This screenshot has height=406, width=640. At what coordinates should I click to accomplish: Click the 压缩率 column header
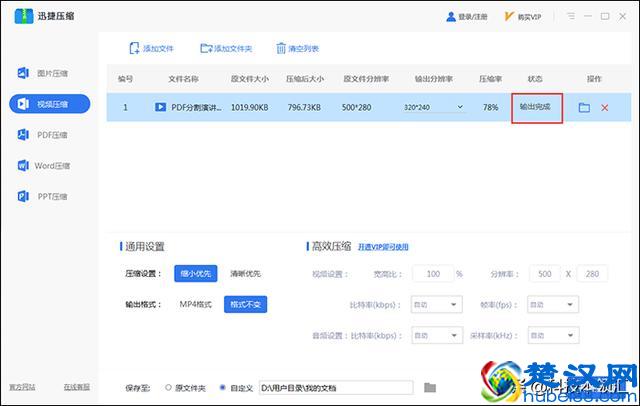pyautogui.click(x=490, y=79)
